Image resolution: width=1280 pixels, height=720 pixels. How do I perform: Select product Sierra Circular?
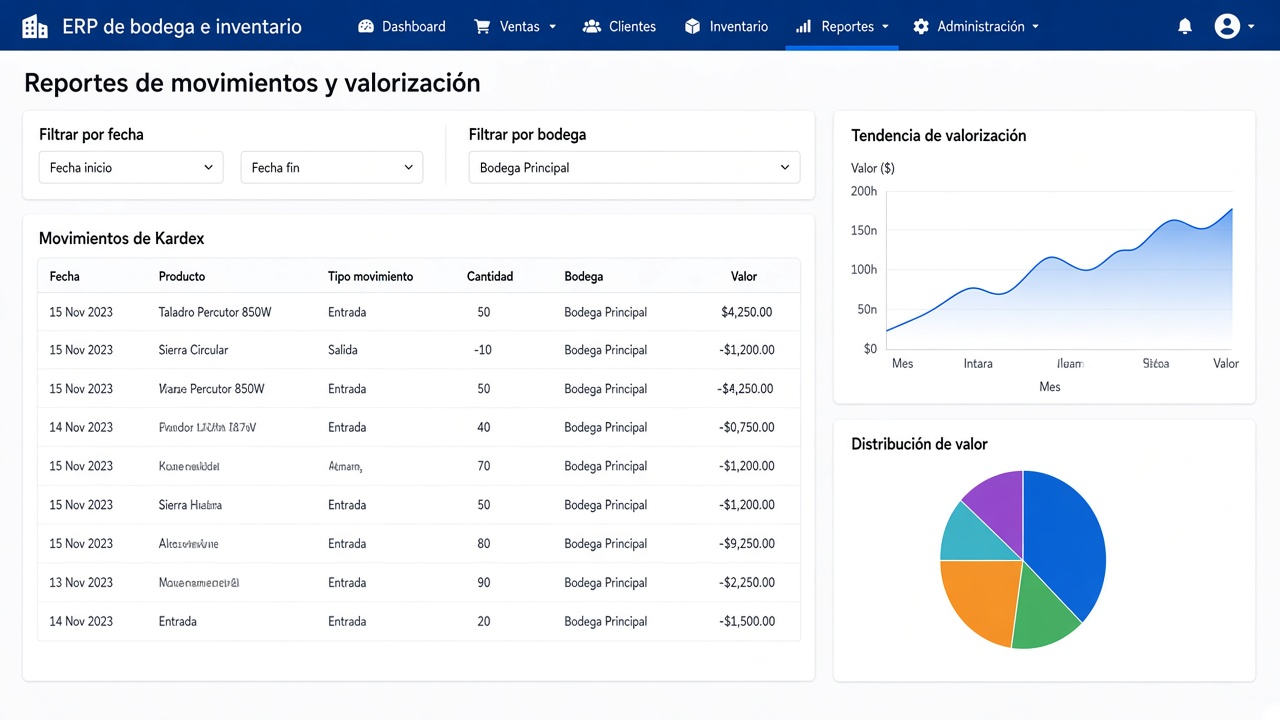point(193,350)
